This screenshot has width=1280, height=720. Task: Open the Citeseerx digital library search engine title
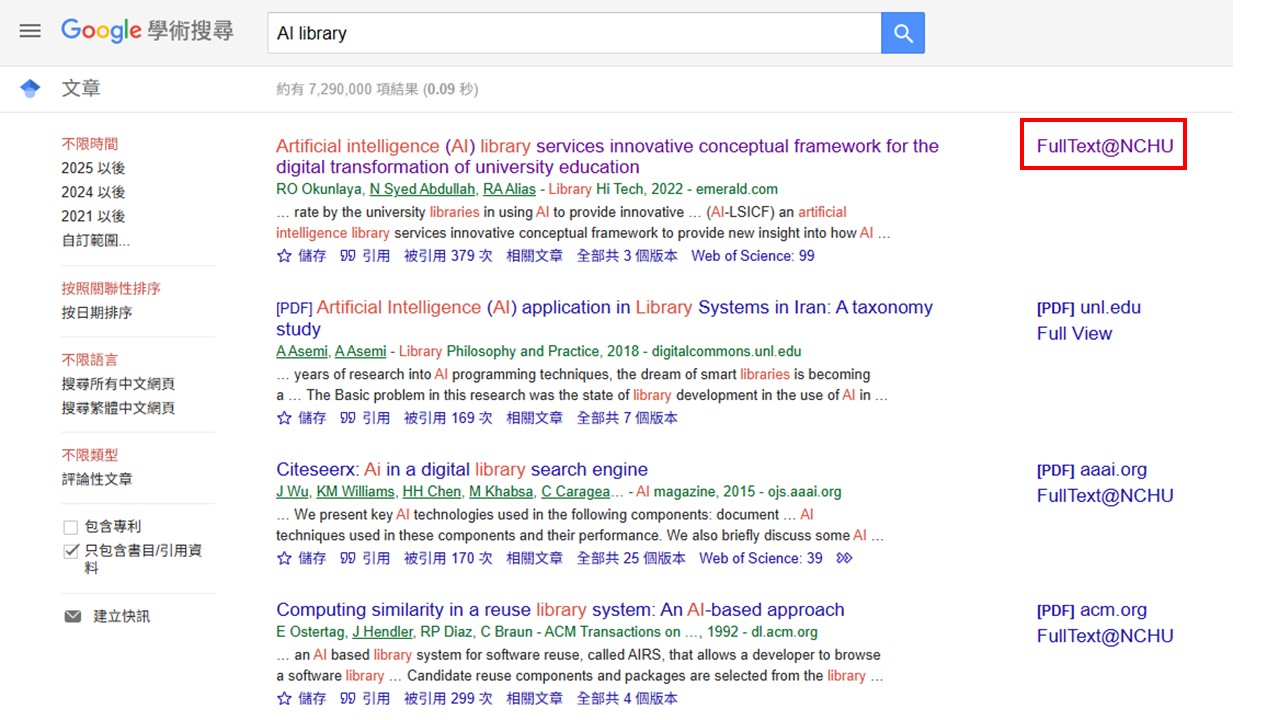click(x=462, y=470)
